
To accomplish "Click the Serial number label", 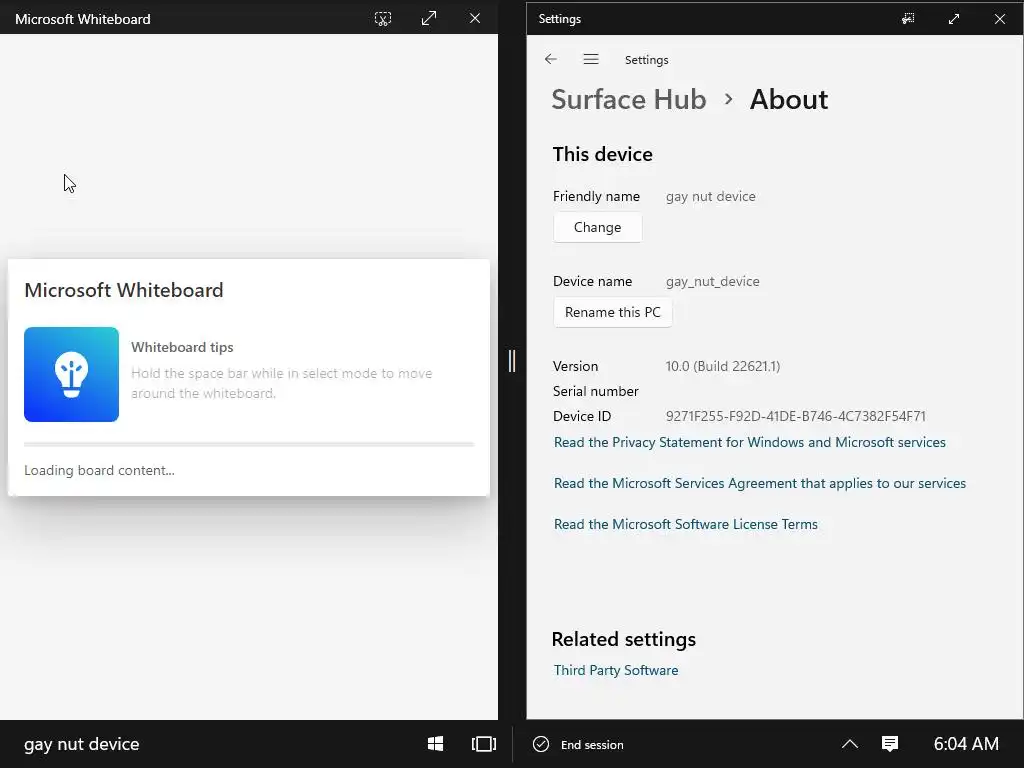I will coord(596,391).
